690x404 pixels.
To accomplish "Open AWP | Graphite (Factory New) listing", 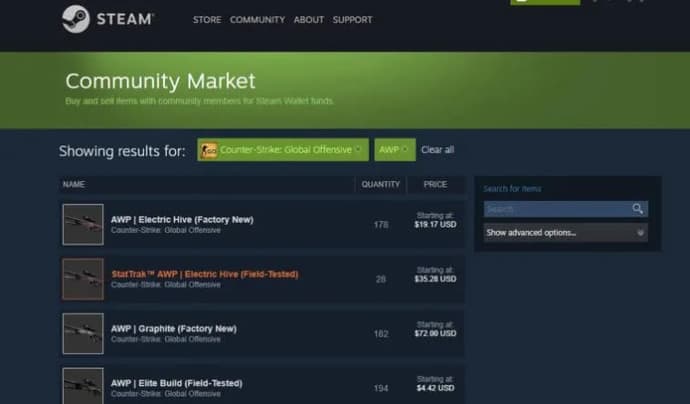I will click(x=174, y=329).
